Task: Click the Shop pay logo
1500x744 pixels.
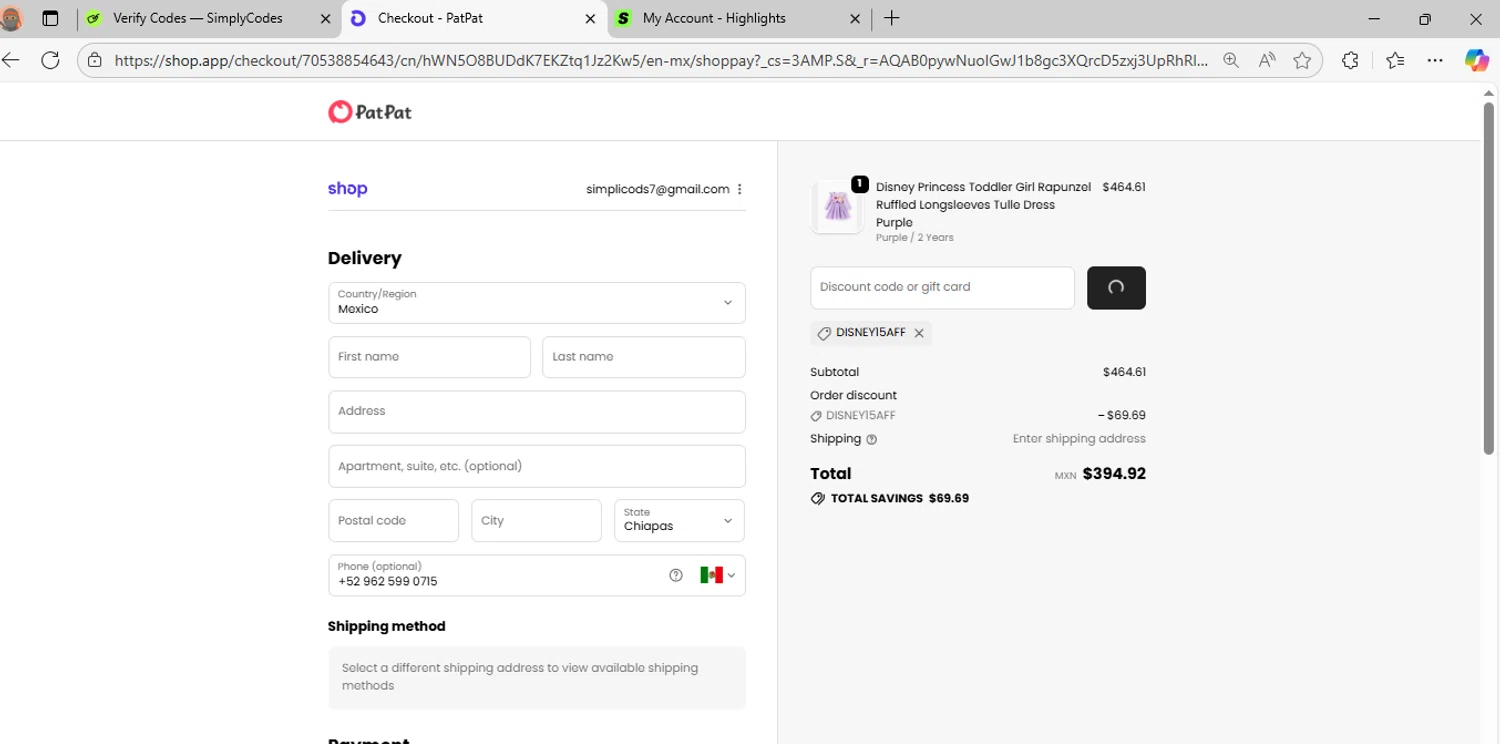Action: tap(347, 188)
